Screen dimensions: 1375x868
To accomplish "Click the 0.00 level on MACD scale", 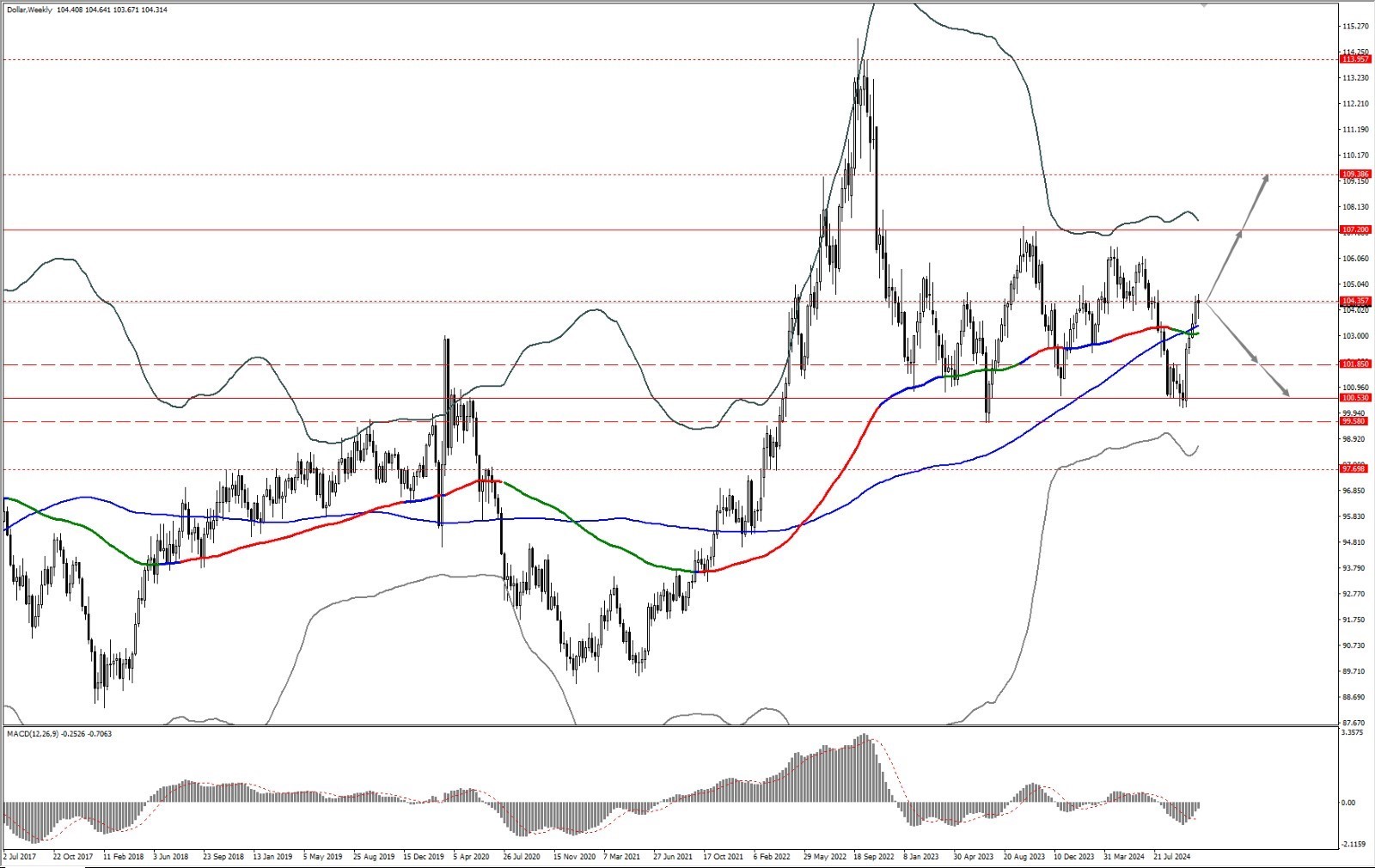I will 1348,803.
